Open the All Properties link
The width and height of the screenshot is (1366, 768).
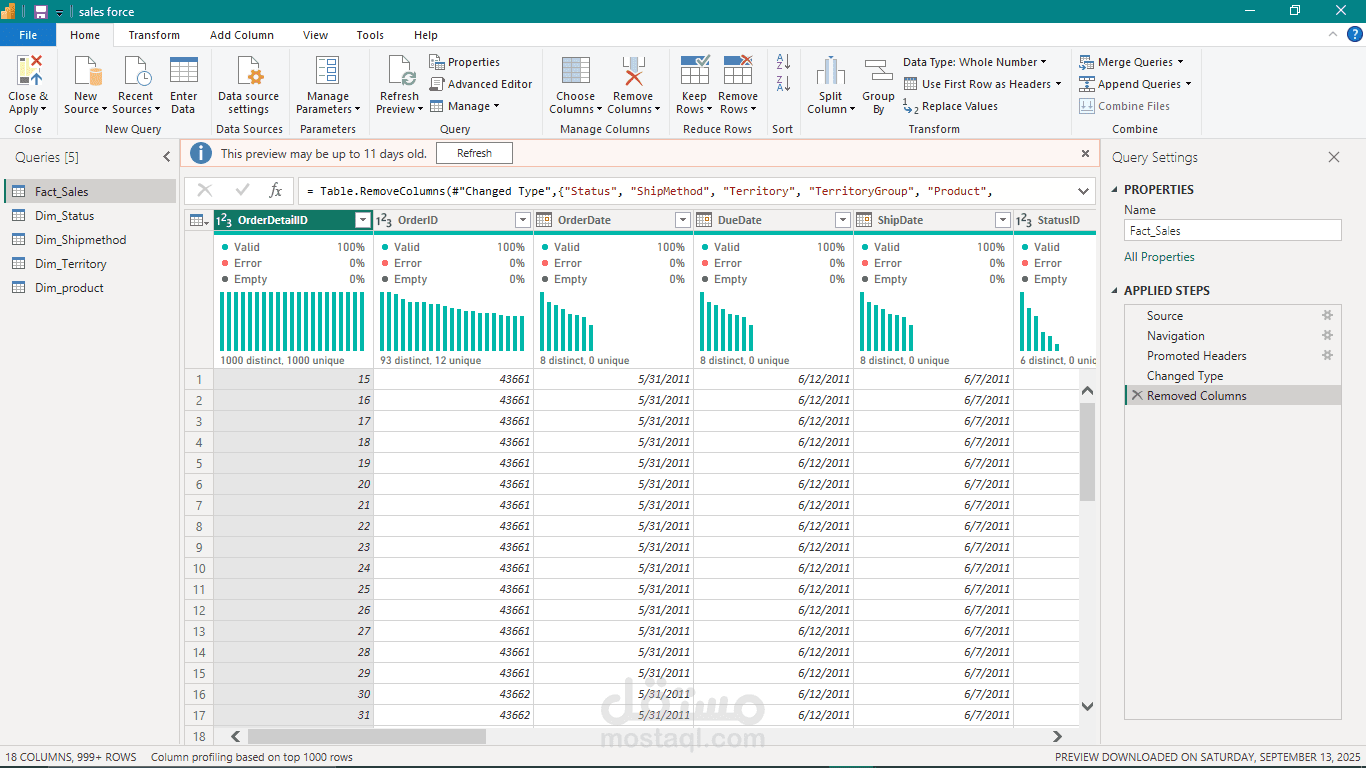1159,257
